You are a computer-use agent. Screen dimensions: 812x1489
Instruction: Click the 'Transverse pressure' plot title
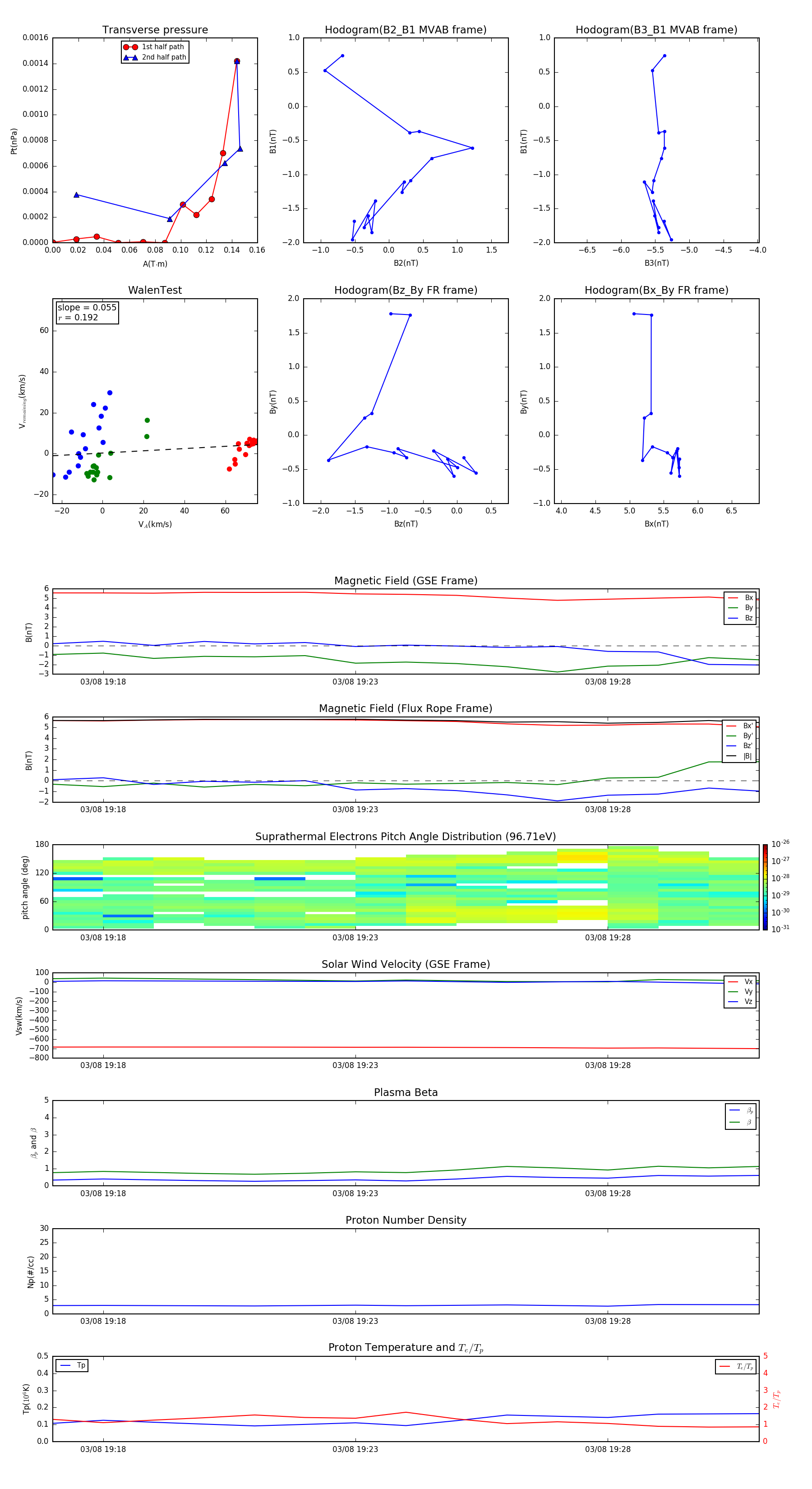155,29
